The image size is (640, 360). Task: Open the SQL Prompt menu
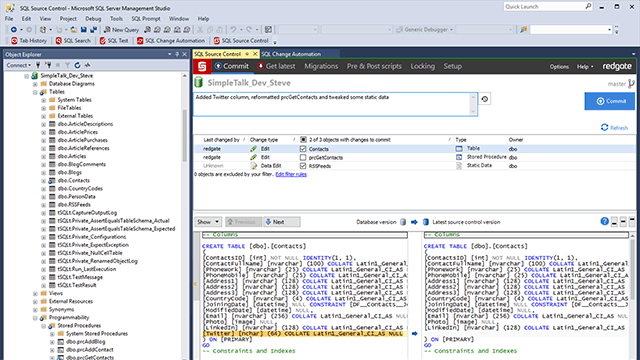click(146, 19)
